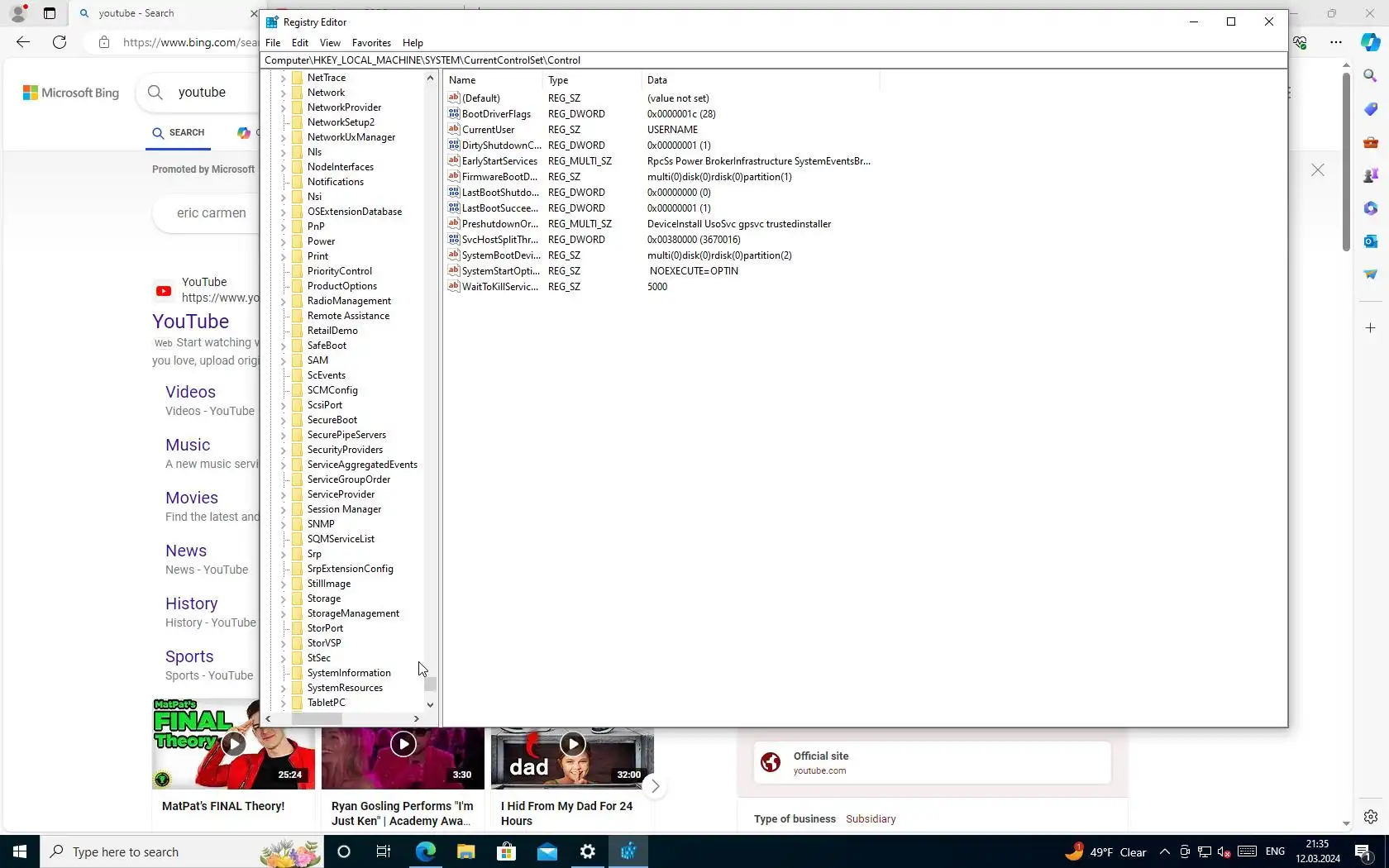This screenshot has width=1389, height=868.
Task: Select the DirtyShutdownCount value name
Action: tap(501, 145)
